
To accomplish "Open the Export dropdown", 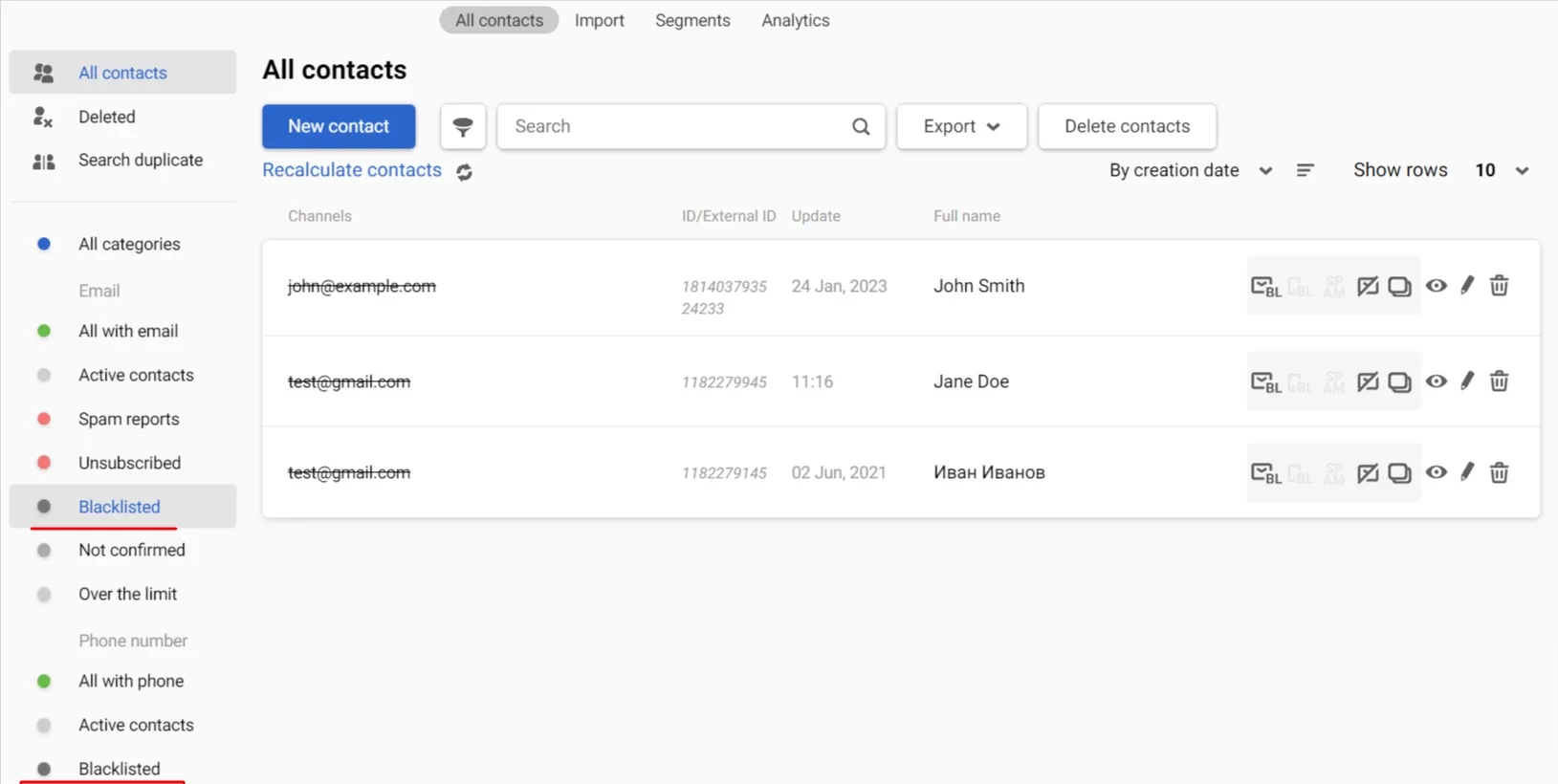I will pyautogui.click(x=961, y=126).
